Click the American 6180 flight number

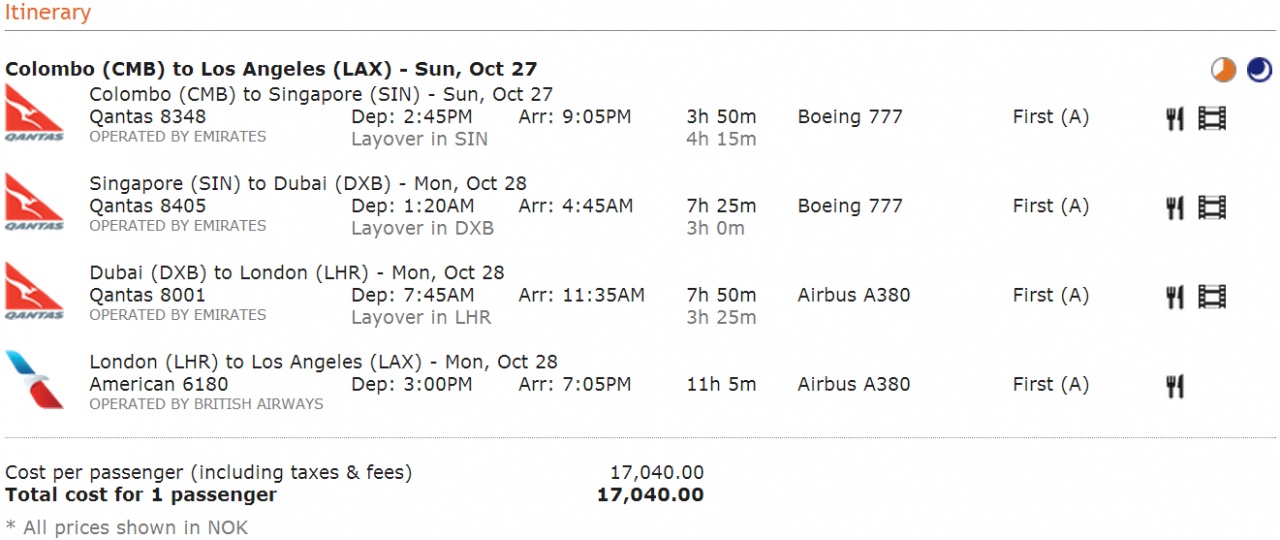(x=159, y=384)
